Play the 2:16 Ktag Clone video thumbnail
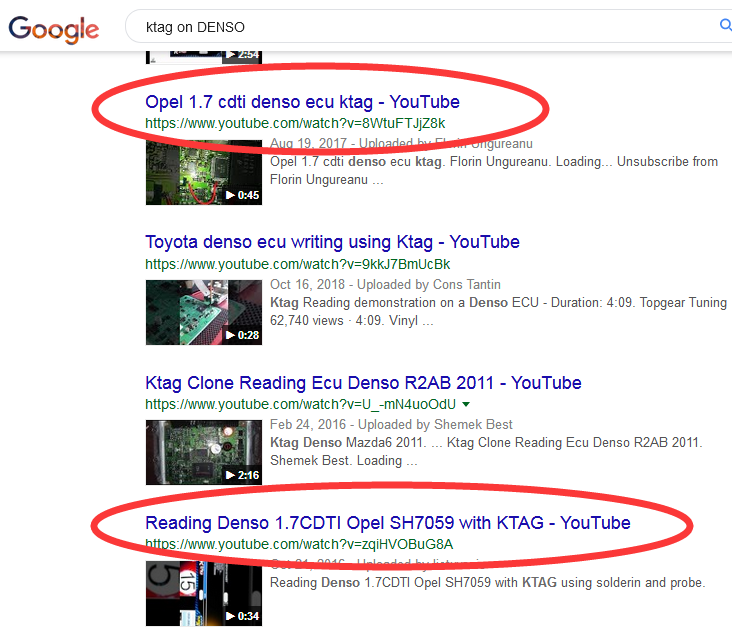The height and width of the screenshot is (640, 732). [204, 452]
